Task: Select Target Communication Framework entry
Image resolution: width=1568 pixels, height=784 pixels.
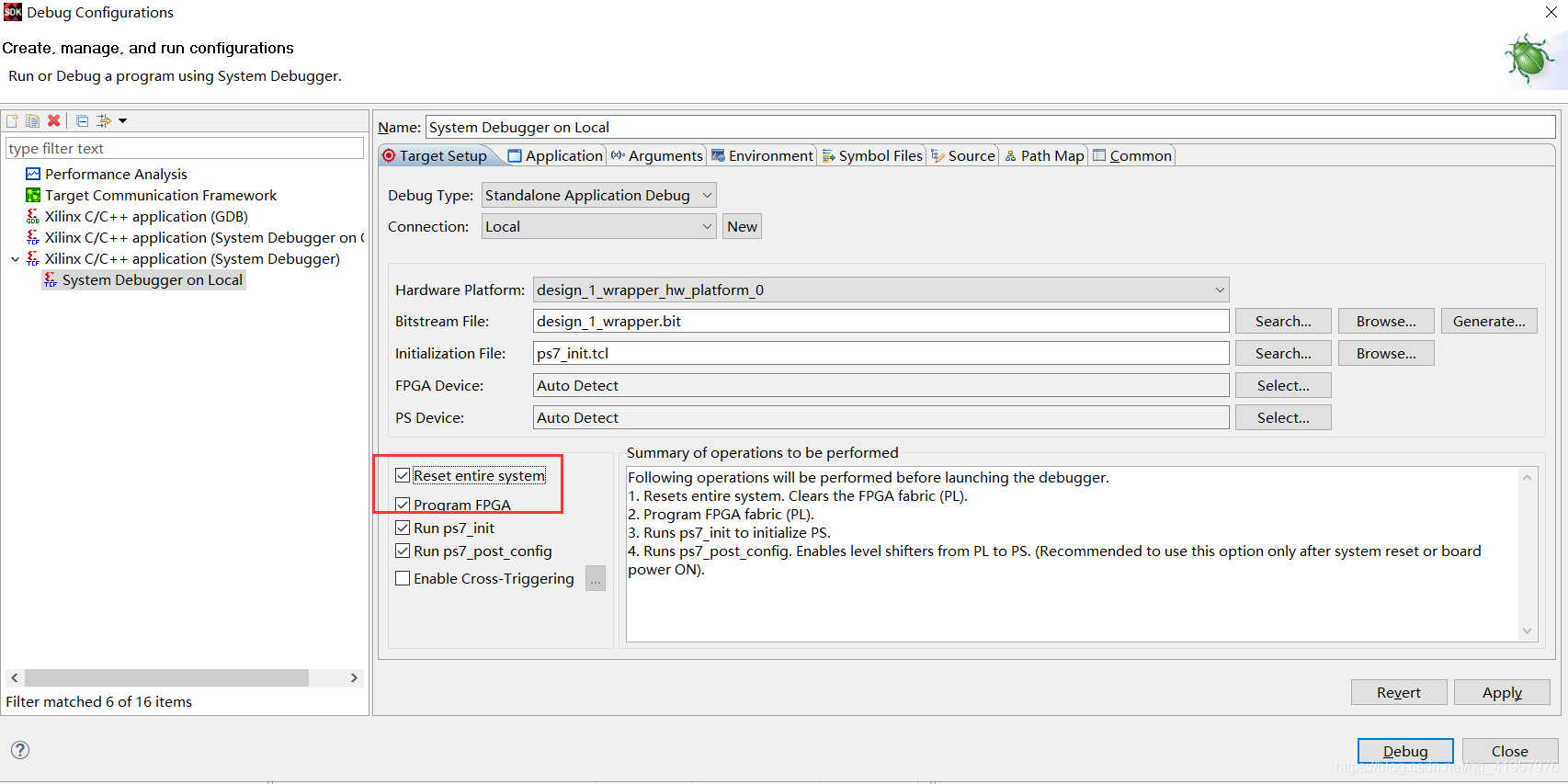Action: coord(161,195)
